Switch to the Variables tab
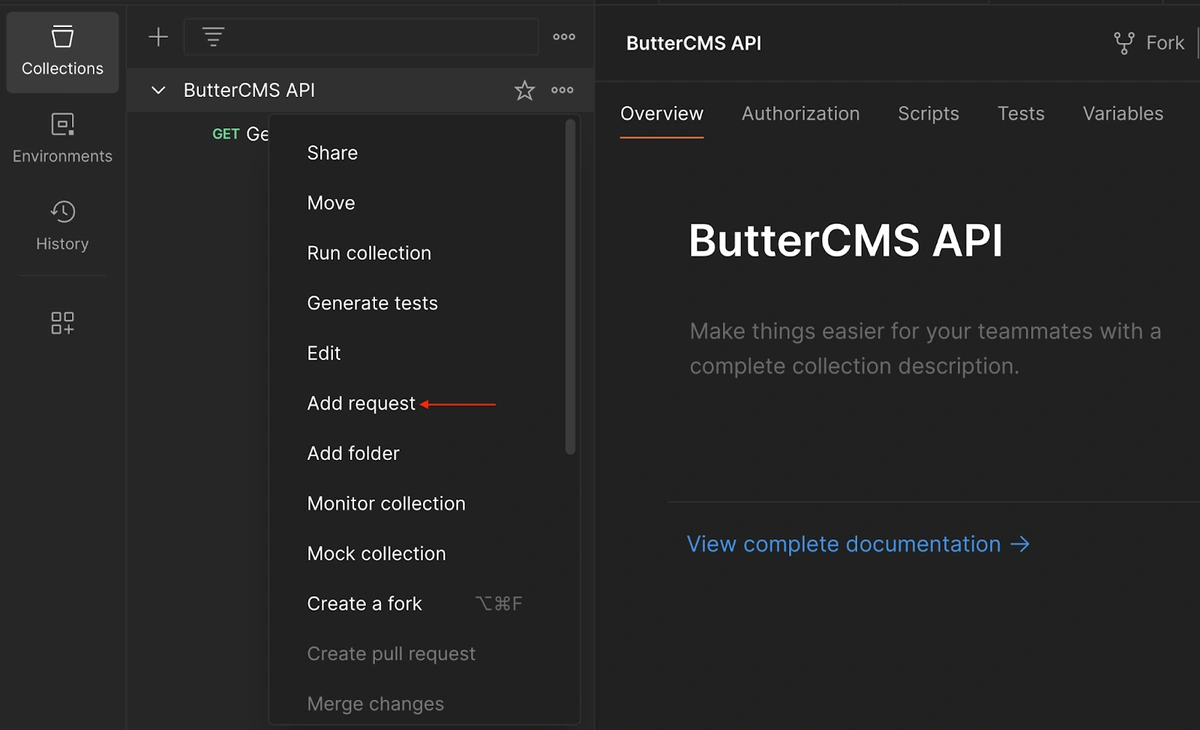 [x=1123, y=114]
